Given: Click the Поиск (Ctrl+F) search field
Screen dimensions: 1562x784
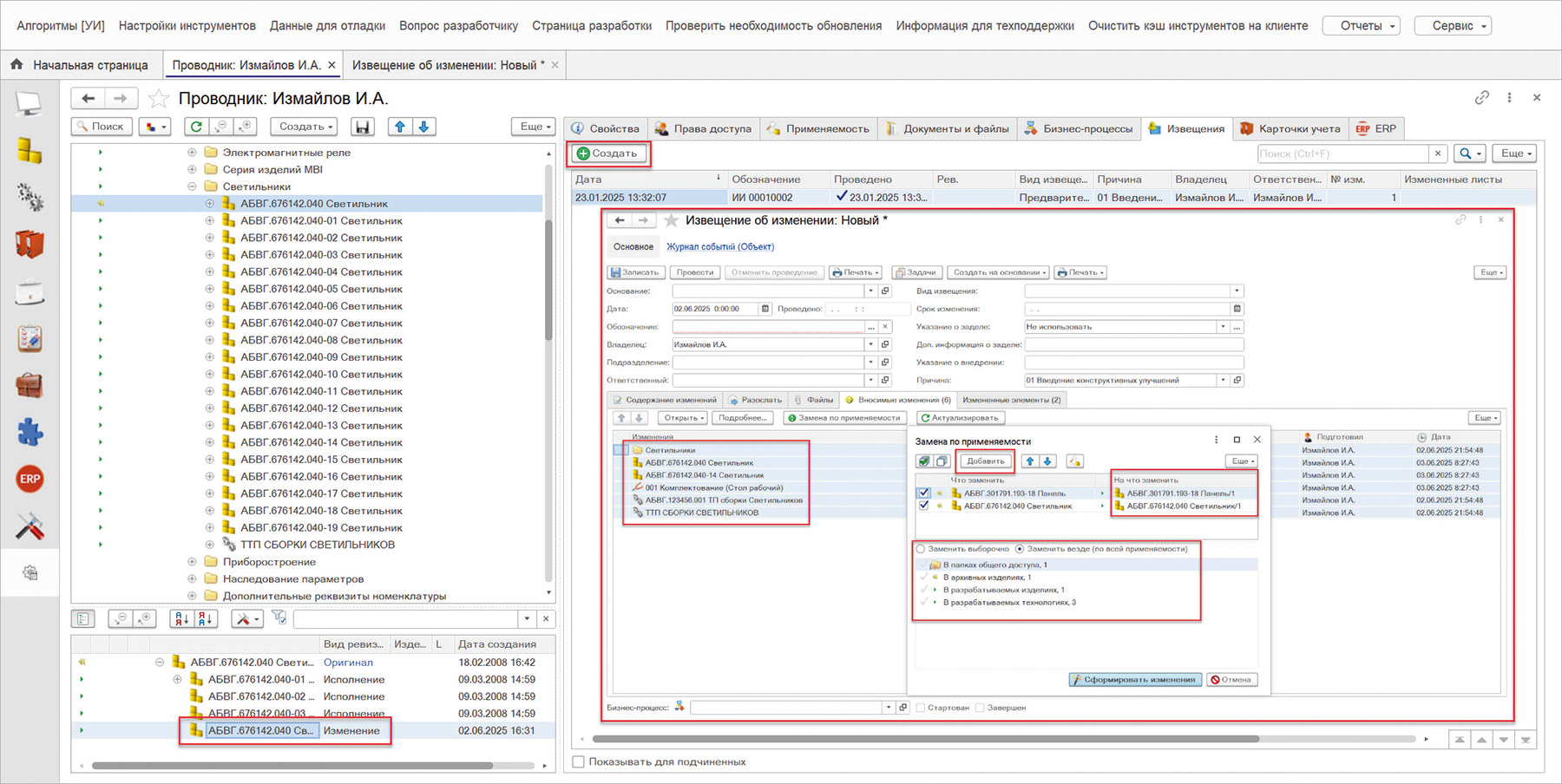Looking at the screenshot, I should [x=1342, y=154].
